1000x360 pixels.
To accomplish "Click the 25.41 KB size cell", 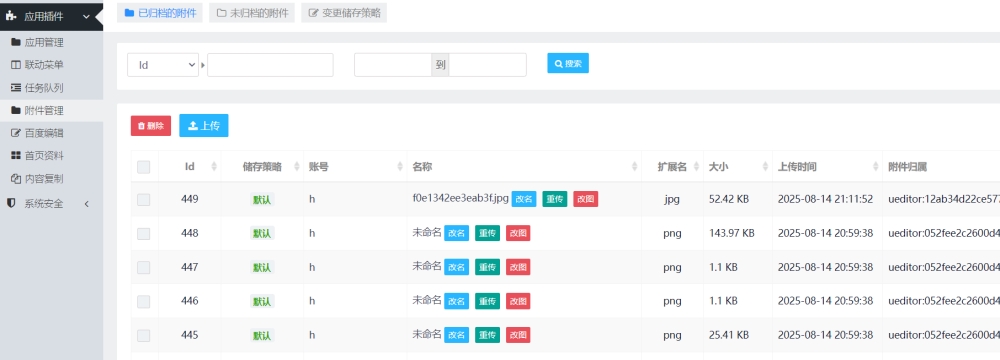I will coord(729,334).
